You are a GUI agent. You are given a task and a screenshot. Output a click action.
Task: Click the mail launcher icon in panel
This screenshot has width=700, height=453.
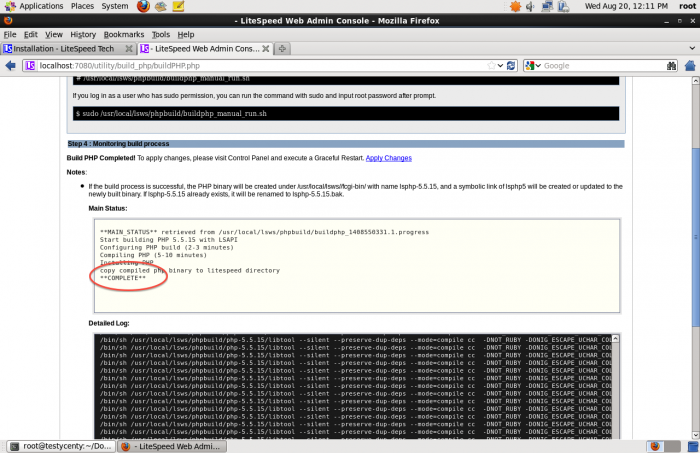(161, 6)
